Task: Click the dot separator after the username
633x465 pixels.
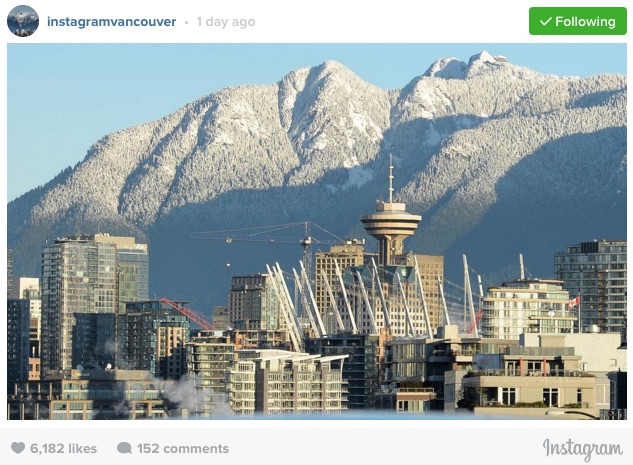Action: click(186, 23)
